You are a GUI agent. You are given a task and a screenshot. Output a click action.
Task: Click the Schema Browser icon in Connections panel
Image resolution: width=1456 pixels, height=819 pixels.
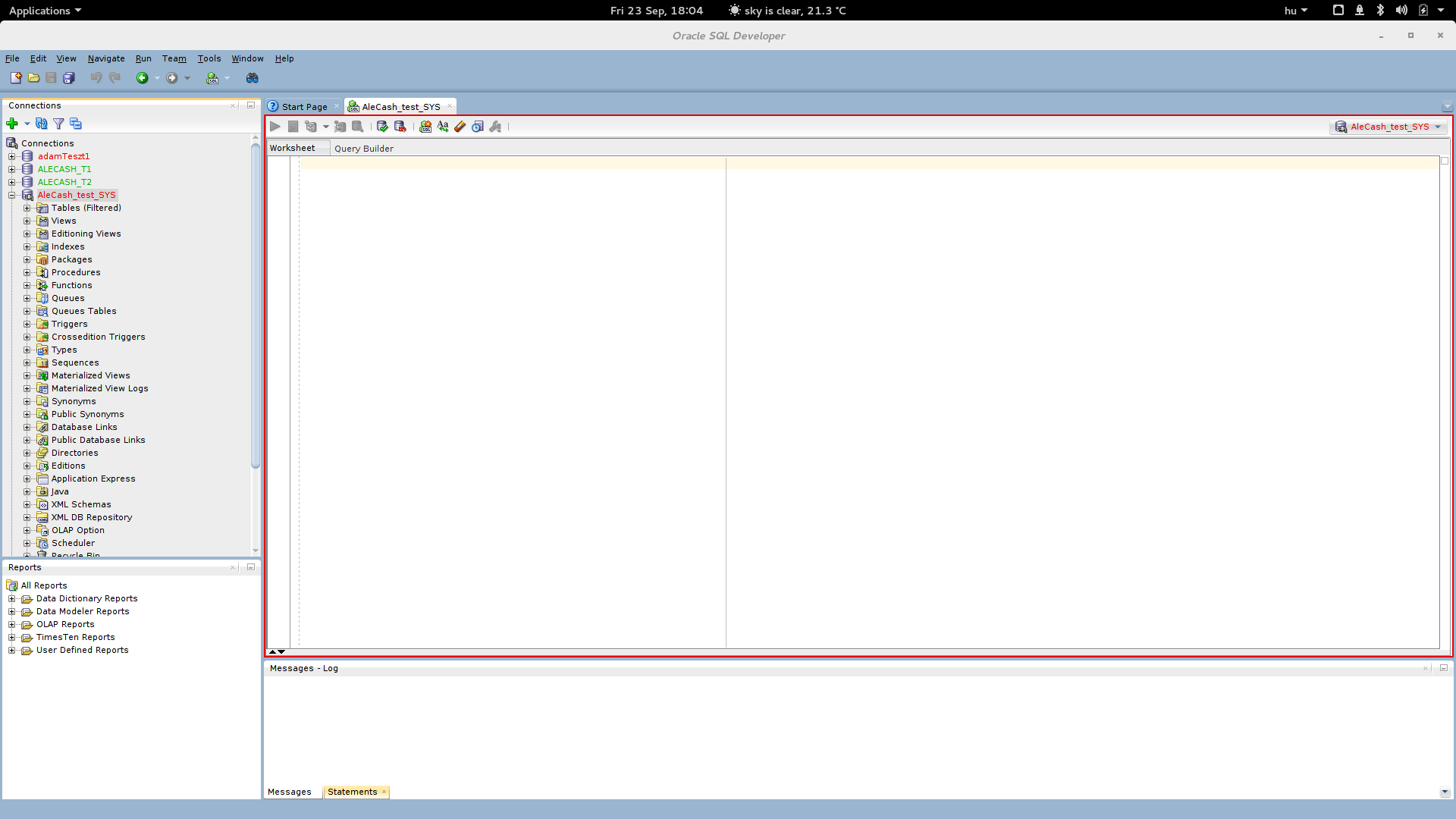(x=76, y=124)
